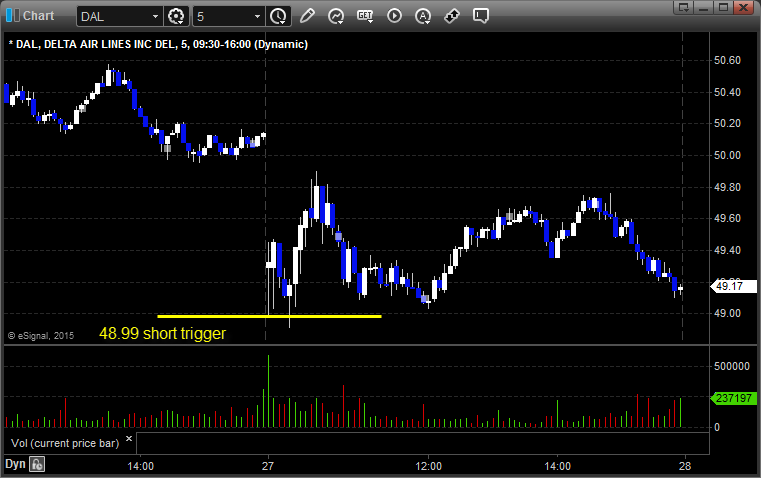The width and height of the screenshot is (761, 478).
Task: Click the Dyn label at bottom left
Action: [x=15, y=464]
